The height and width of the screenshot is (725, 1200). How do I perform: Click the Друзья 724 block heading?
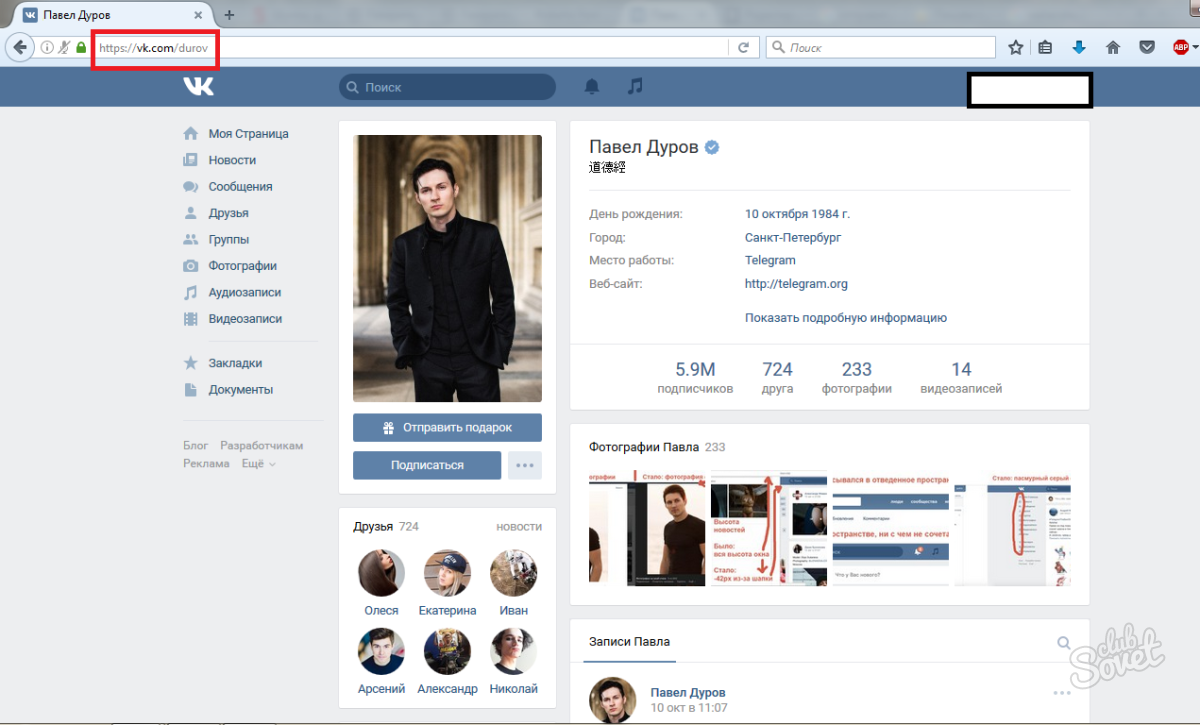386,526
